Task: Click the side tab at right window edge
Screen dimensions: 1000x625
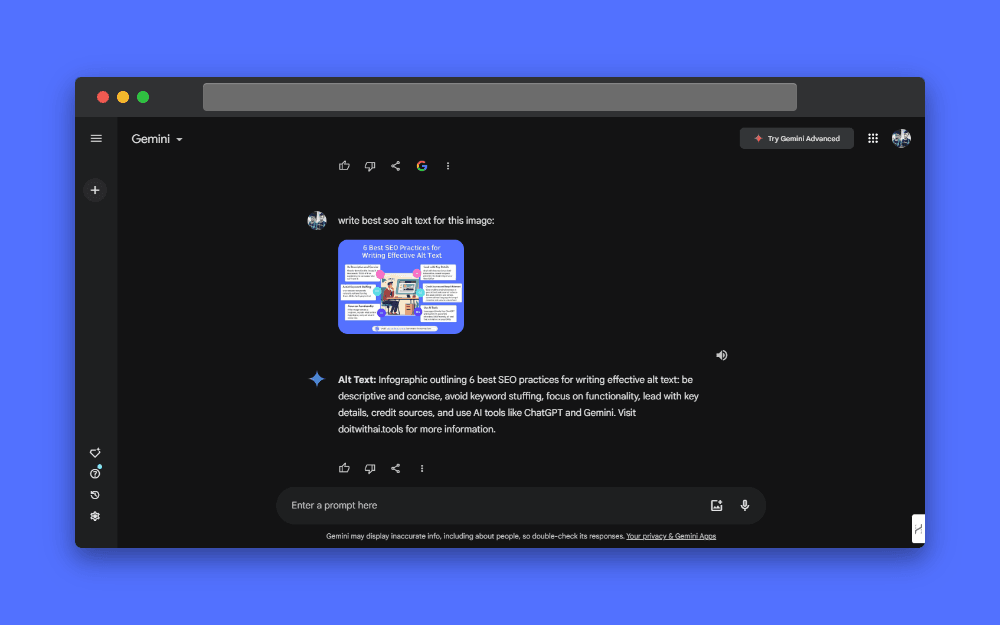Action: [918, 529]
